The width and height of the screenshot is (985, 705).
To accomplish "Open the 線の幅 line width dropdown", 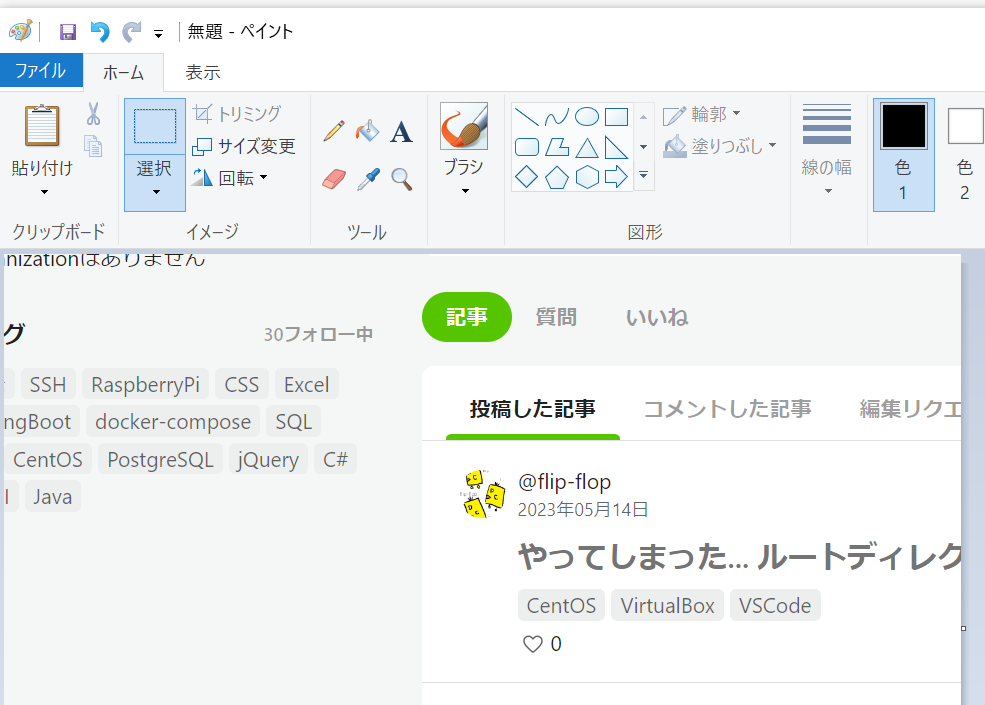I will pos(826,177).
